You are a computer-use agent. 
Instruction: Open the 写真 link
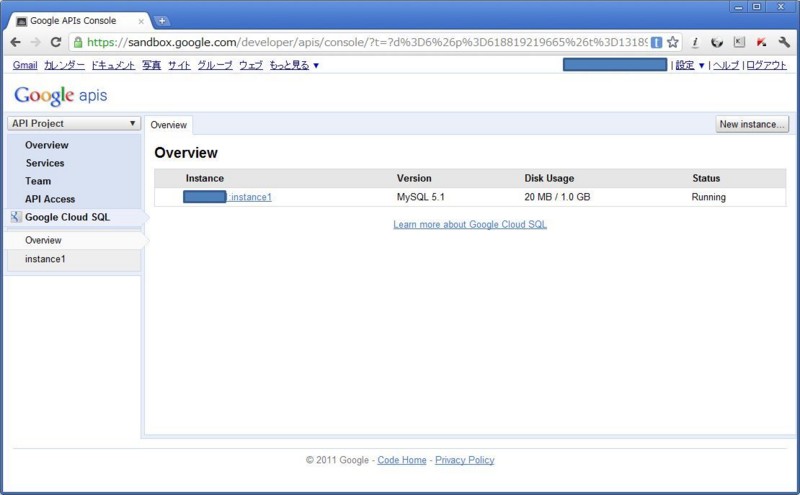tap(152, 65)
